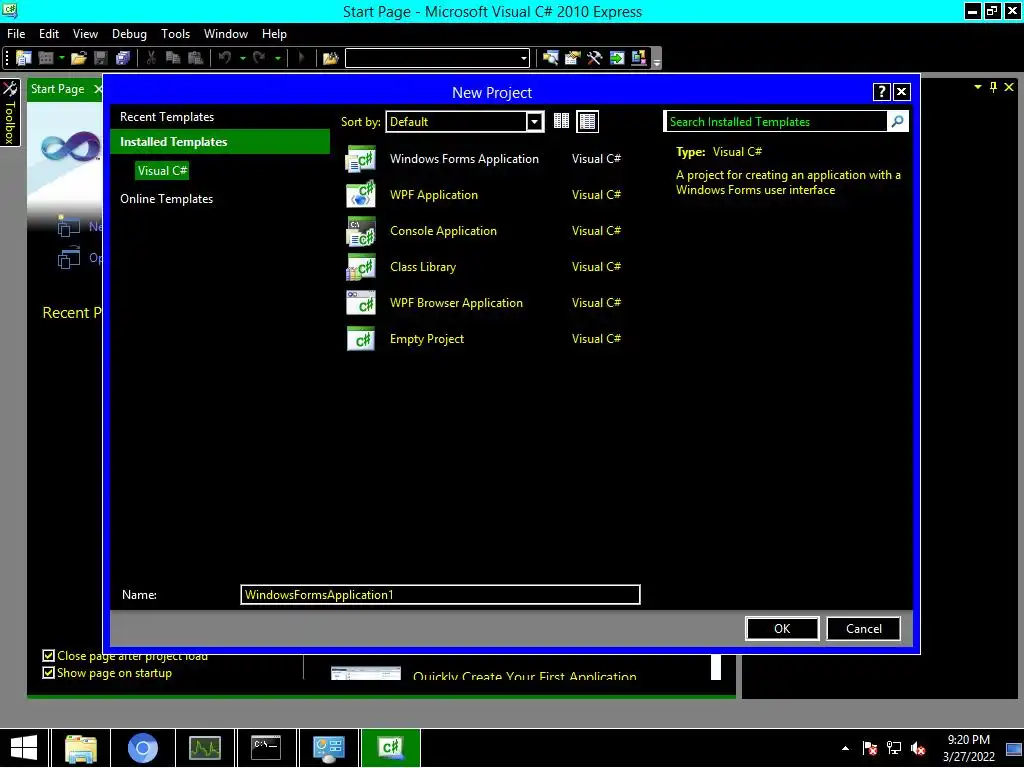The width and height of the screenshot is (1024, 768).
Task: Click the project Name text field
Action: pos(440,594)
